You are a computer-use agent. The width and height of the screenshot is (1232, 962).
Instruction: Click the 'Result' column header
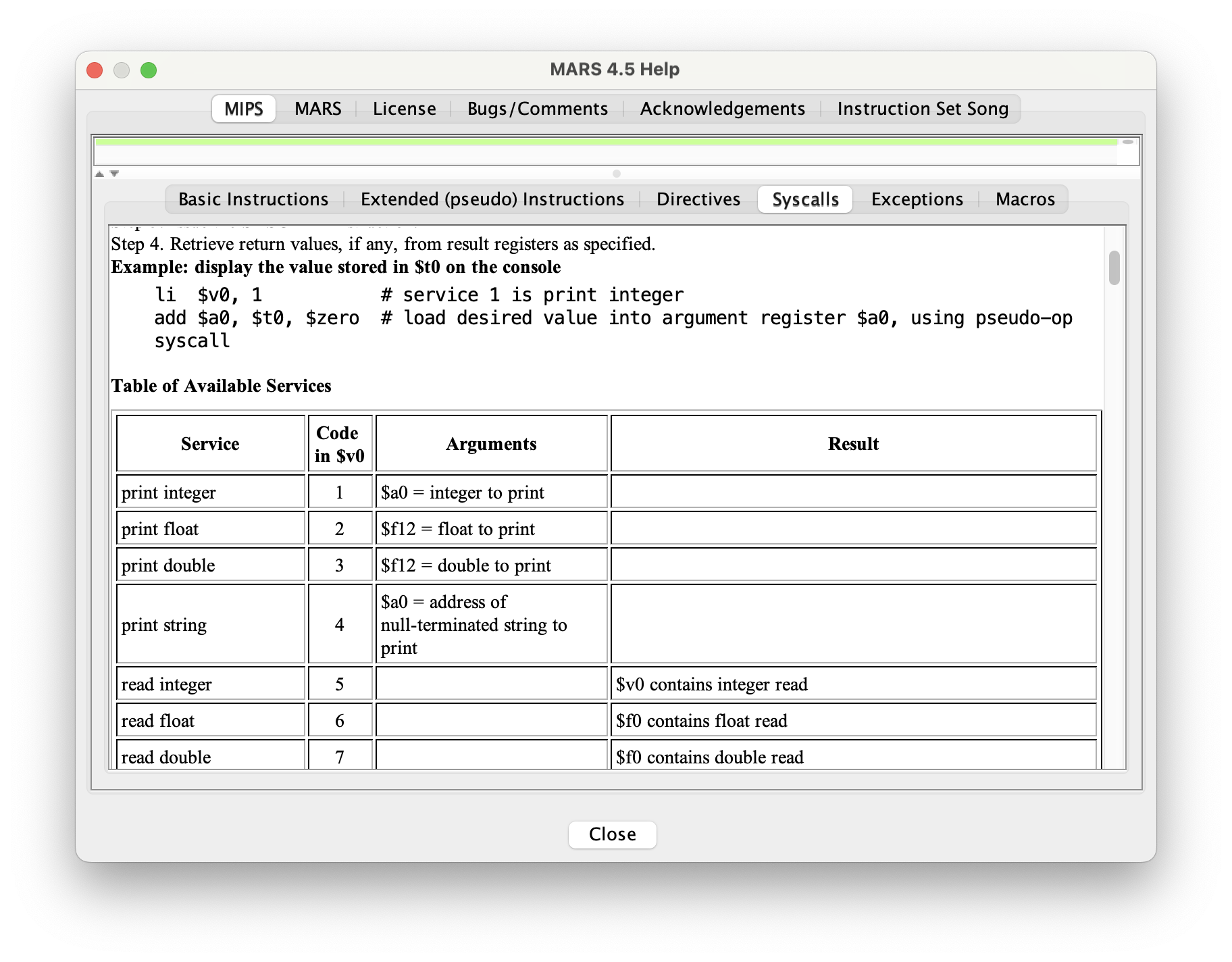[x=854, y=444]
